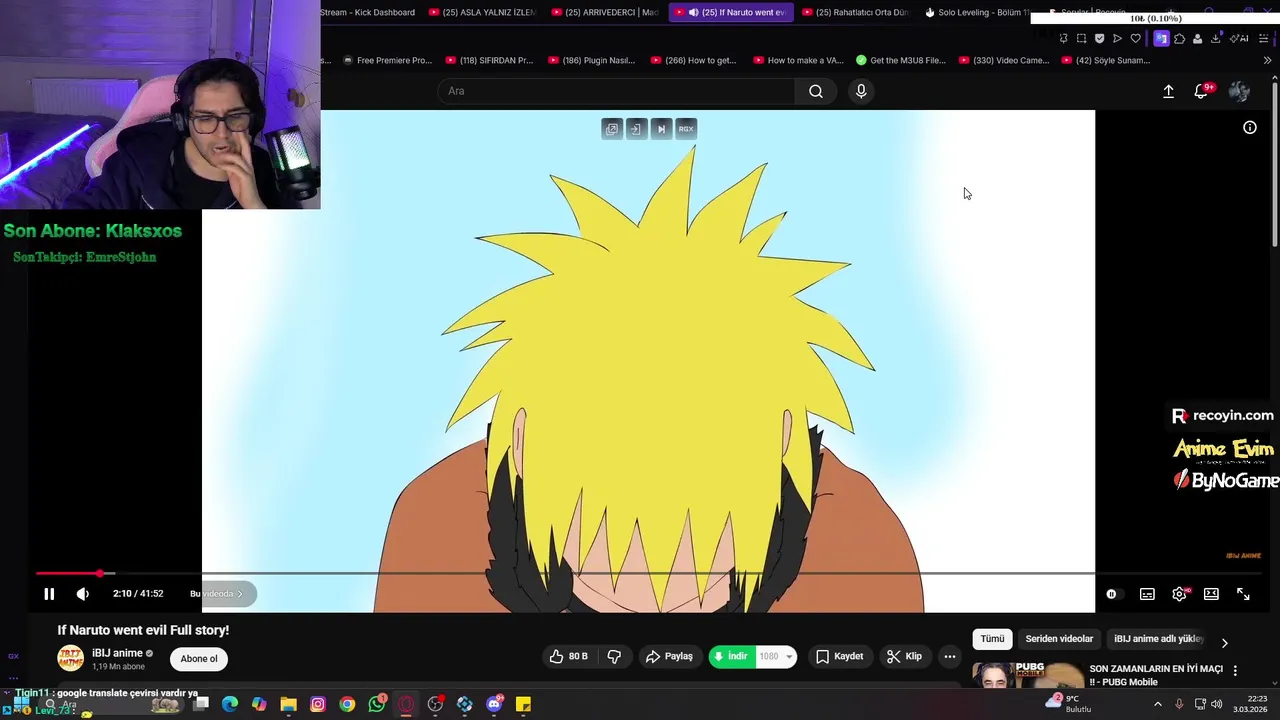Open video player settings gear
Screen dimensions: 1280x720
pos(1180,594)
